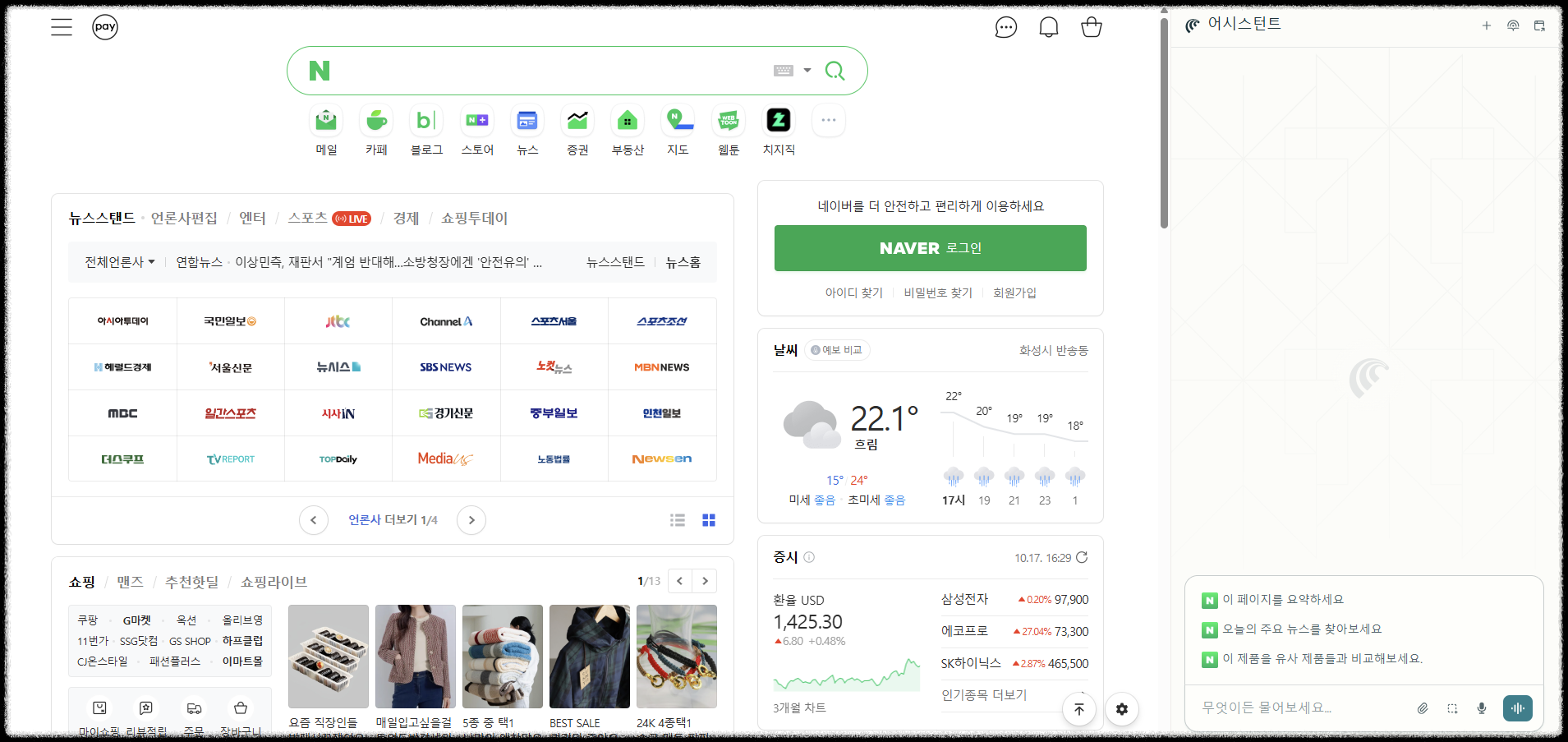The height and width of the screenshot is (742, 1568).
Task: Click the microphone icon in assistant input
Action: 1482,707
